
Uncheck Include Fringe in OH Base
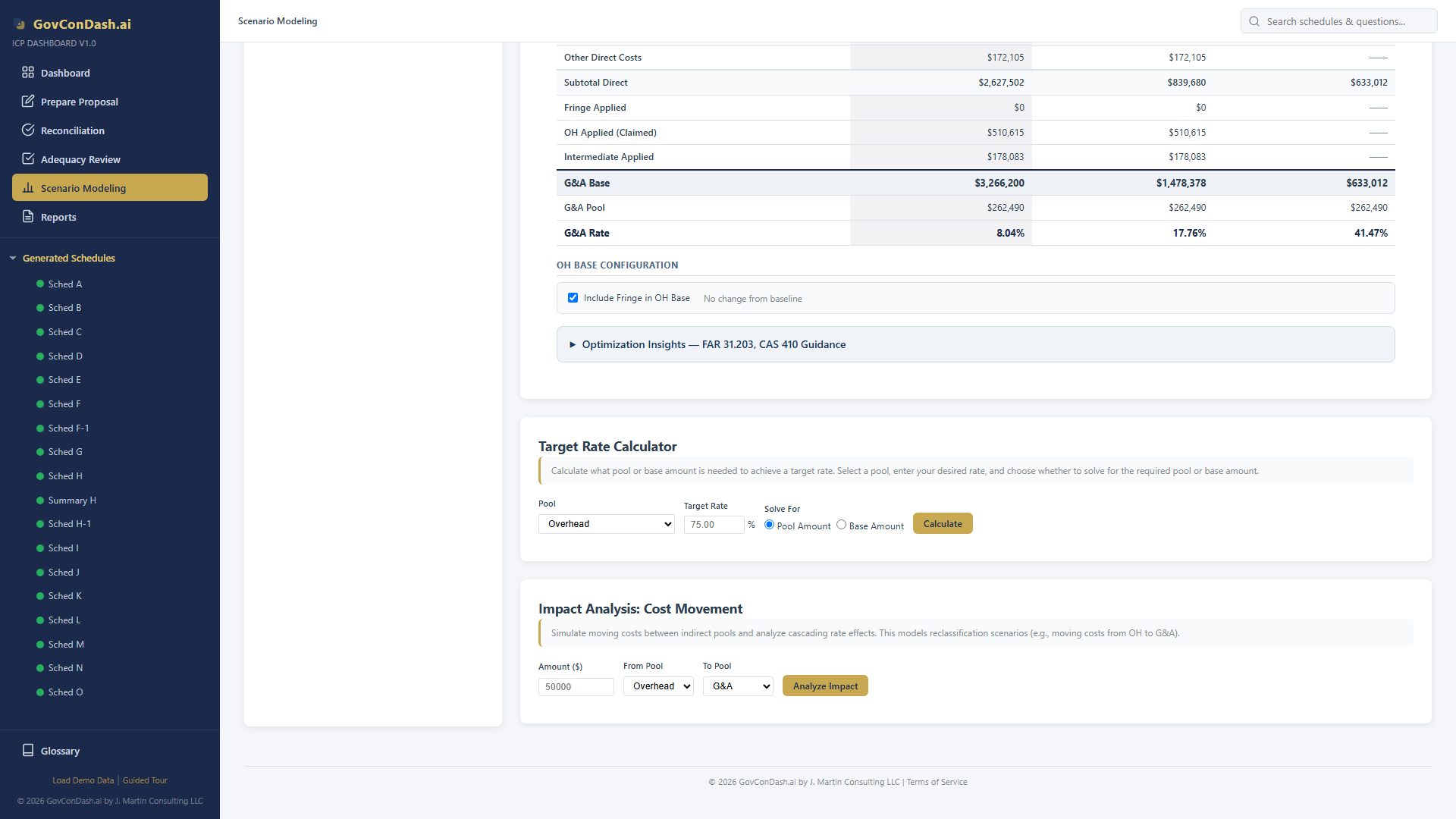[573, 298]
